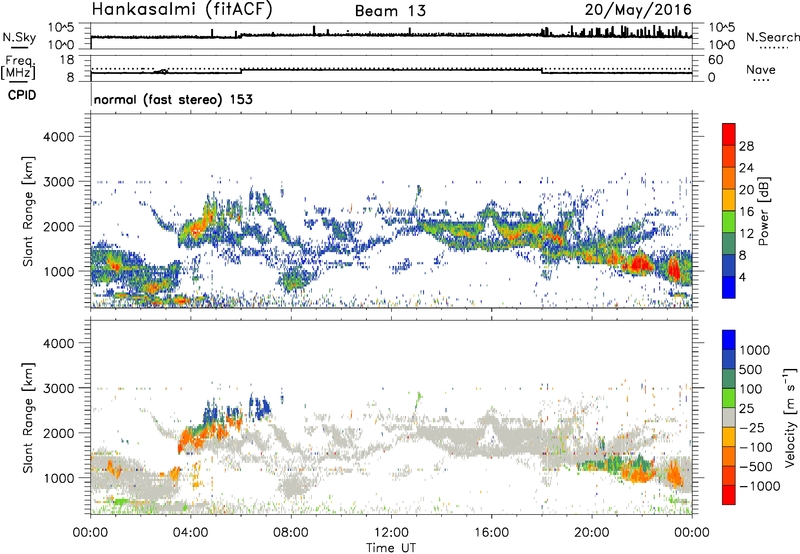Viewport: 800px width, 554px height.
Task: Click the 20 label on the Power colorbar
Action: point(746,190)
